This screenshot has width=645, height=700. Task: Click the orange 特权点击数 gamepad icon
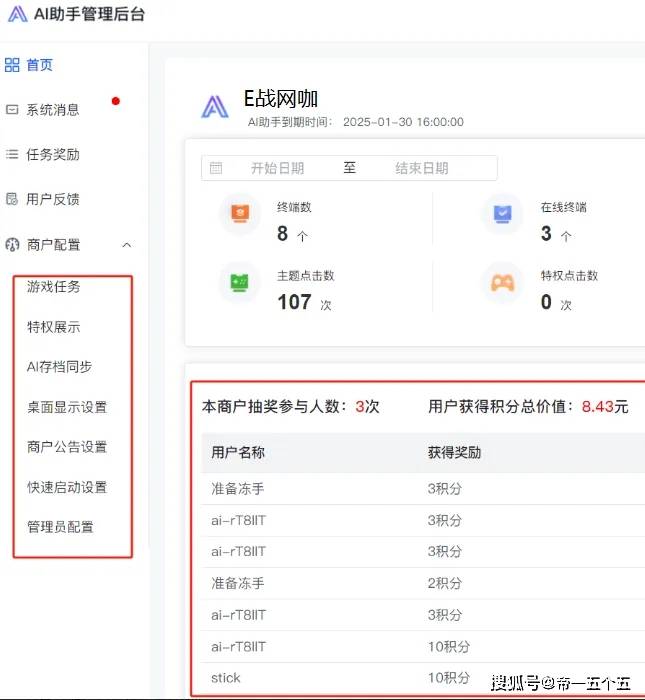coord(502,284)
